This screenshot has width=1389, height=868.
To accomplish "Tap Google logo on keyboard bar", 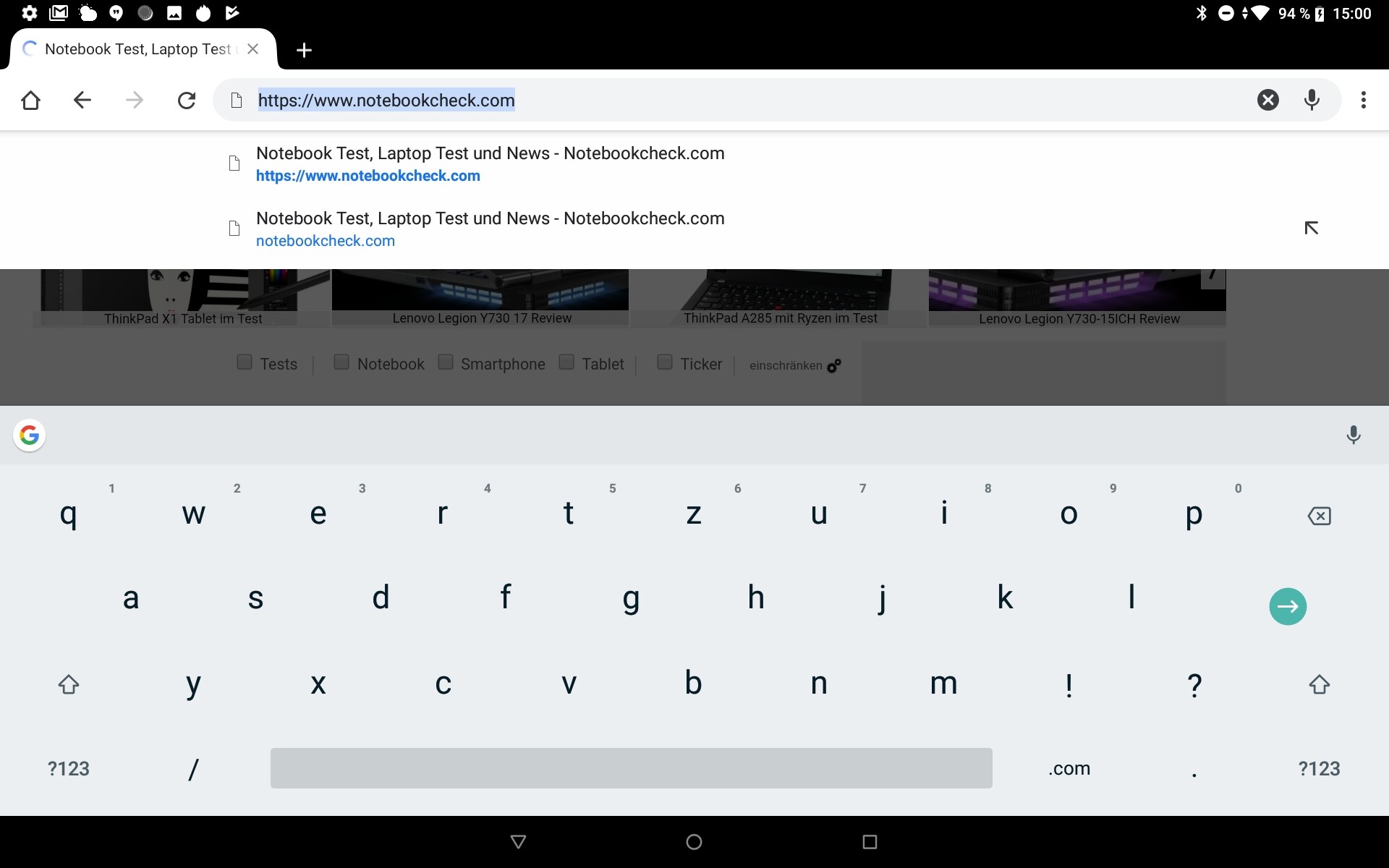I will click(x=30, y=435).
